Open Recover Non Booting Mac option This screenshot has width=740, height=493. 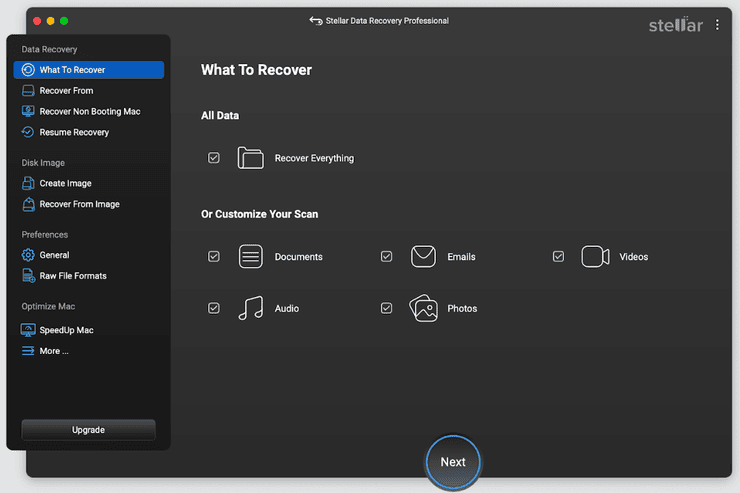click(x=89, y=111)
